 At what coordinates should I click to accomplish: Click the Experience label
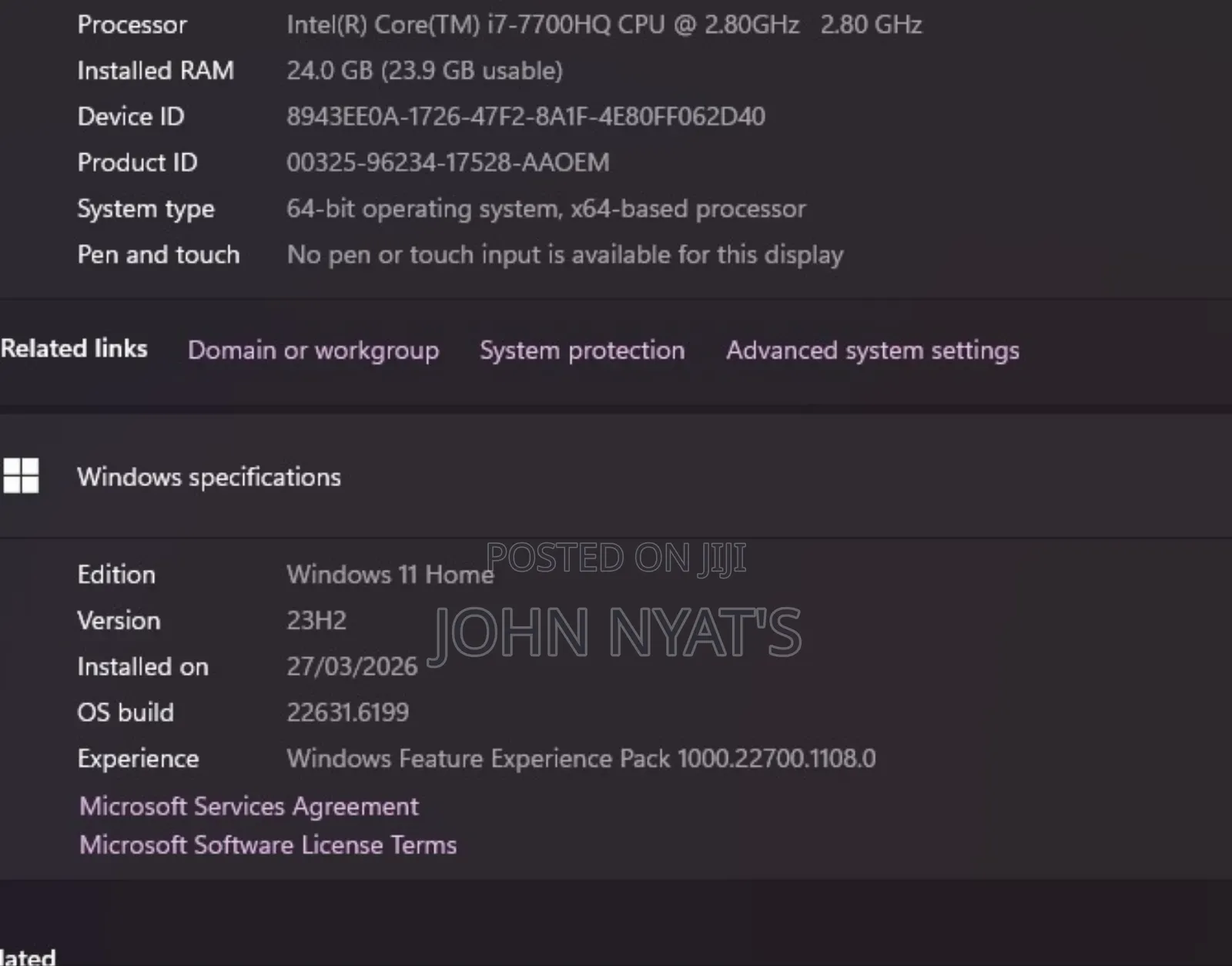(x=138, y=759)
